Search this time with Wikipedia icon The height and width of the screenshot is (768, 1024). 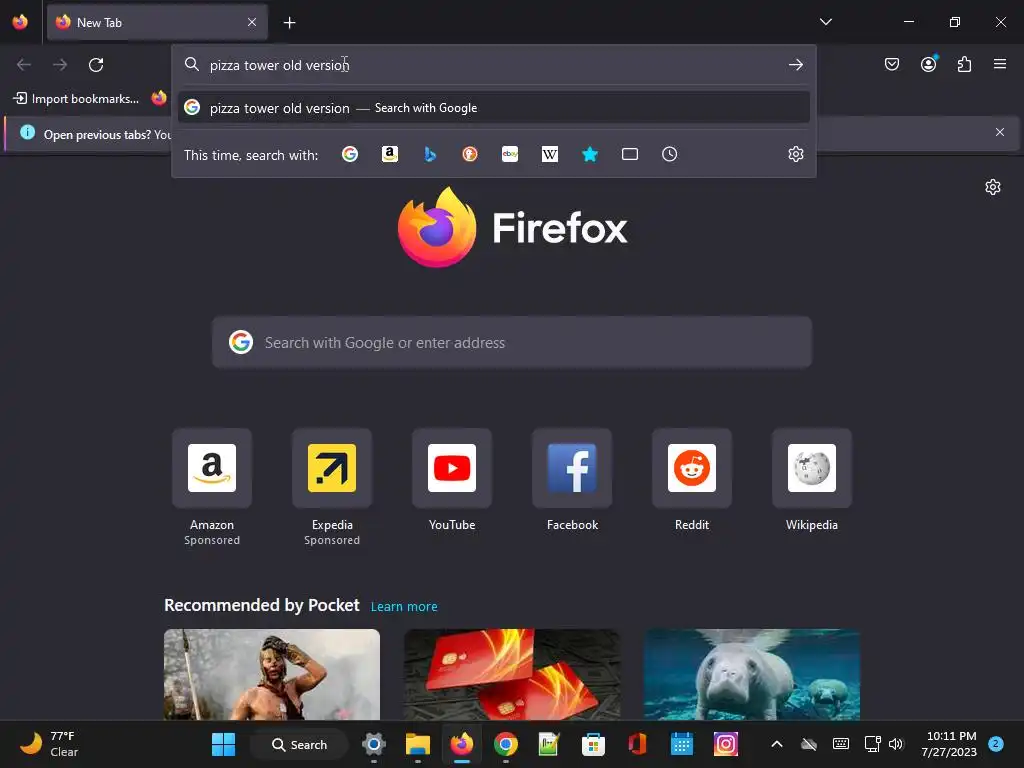click(550, 154)
